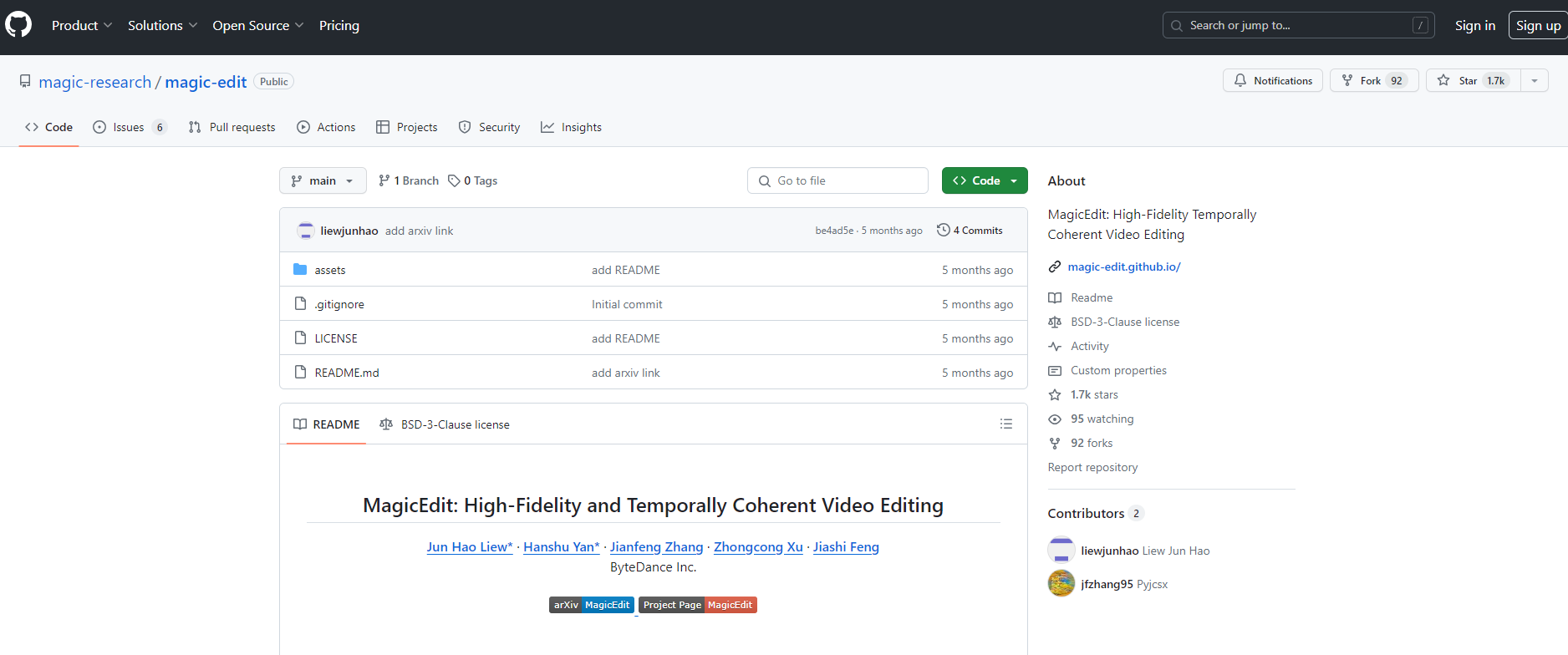Fork the repository
Viewport: 1568px width, 655px height.
1374,80
